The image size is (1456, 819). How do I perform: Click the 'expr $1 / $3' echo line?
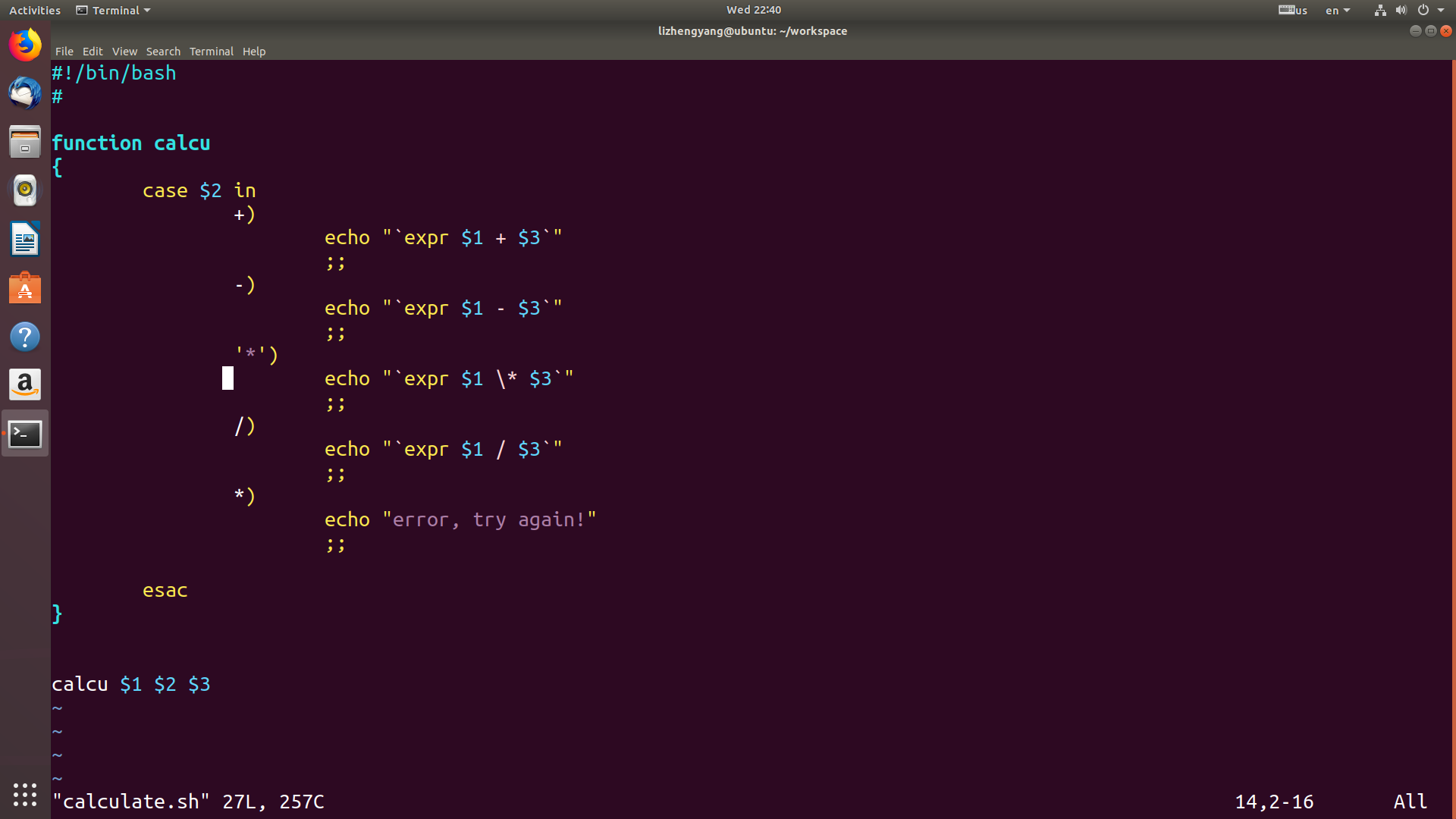coord(444,450)
